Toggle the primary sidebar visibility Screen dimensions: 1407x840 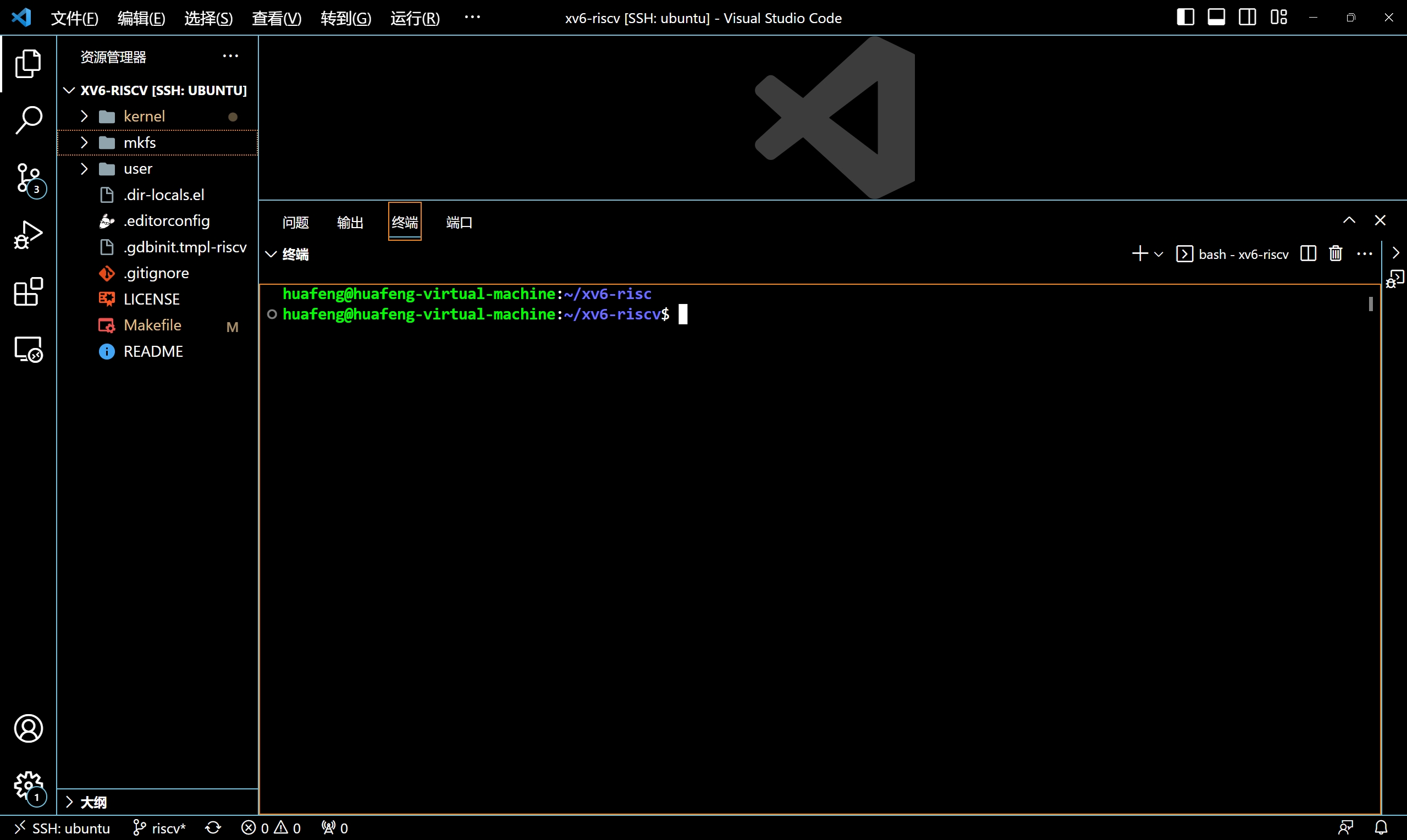click(x=1185, y=18)
